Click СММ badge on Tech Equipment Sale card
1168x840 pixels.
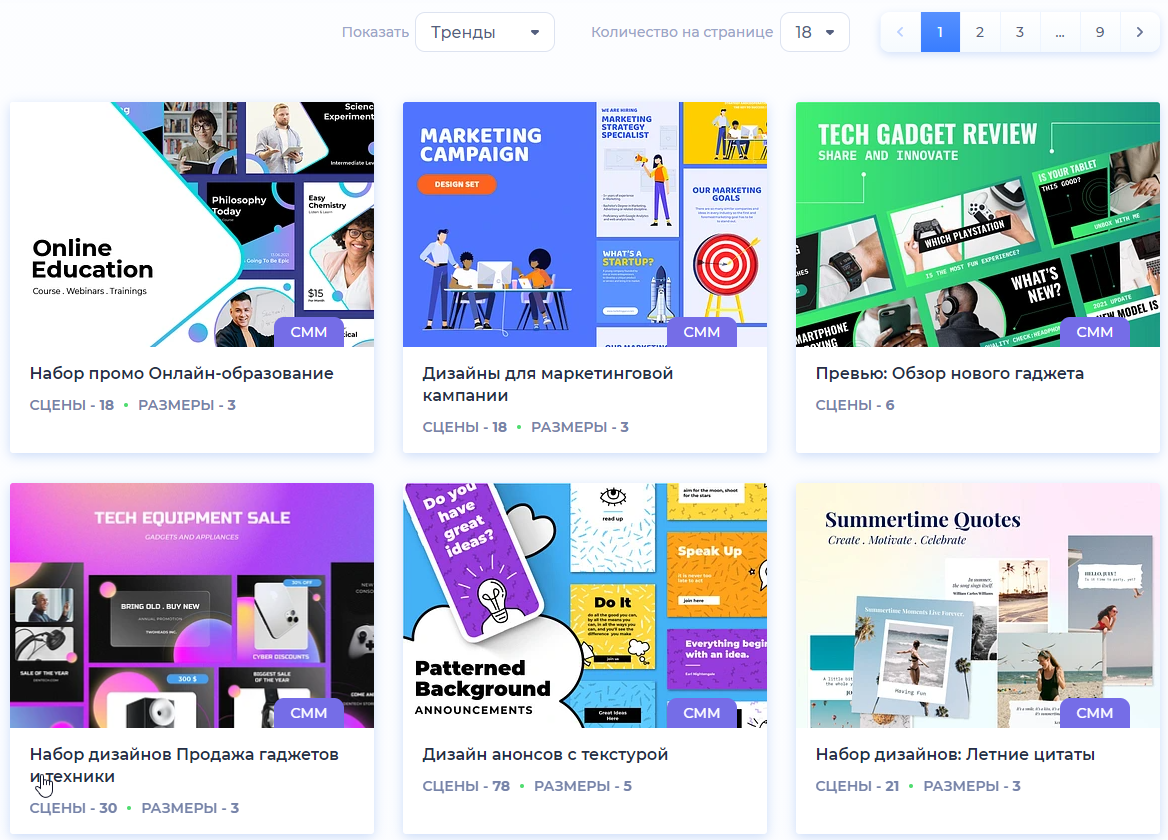(x=308, y=713)
